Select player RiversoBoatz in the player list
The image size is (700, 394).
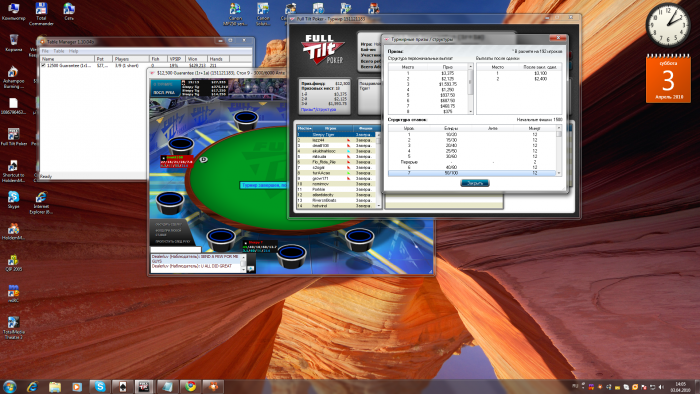click(337, 200)
